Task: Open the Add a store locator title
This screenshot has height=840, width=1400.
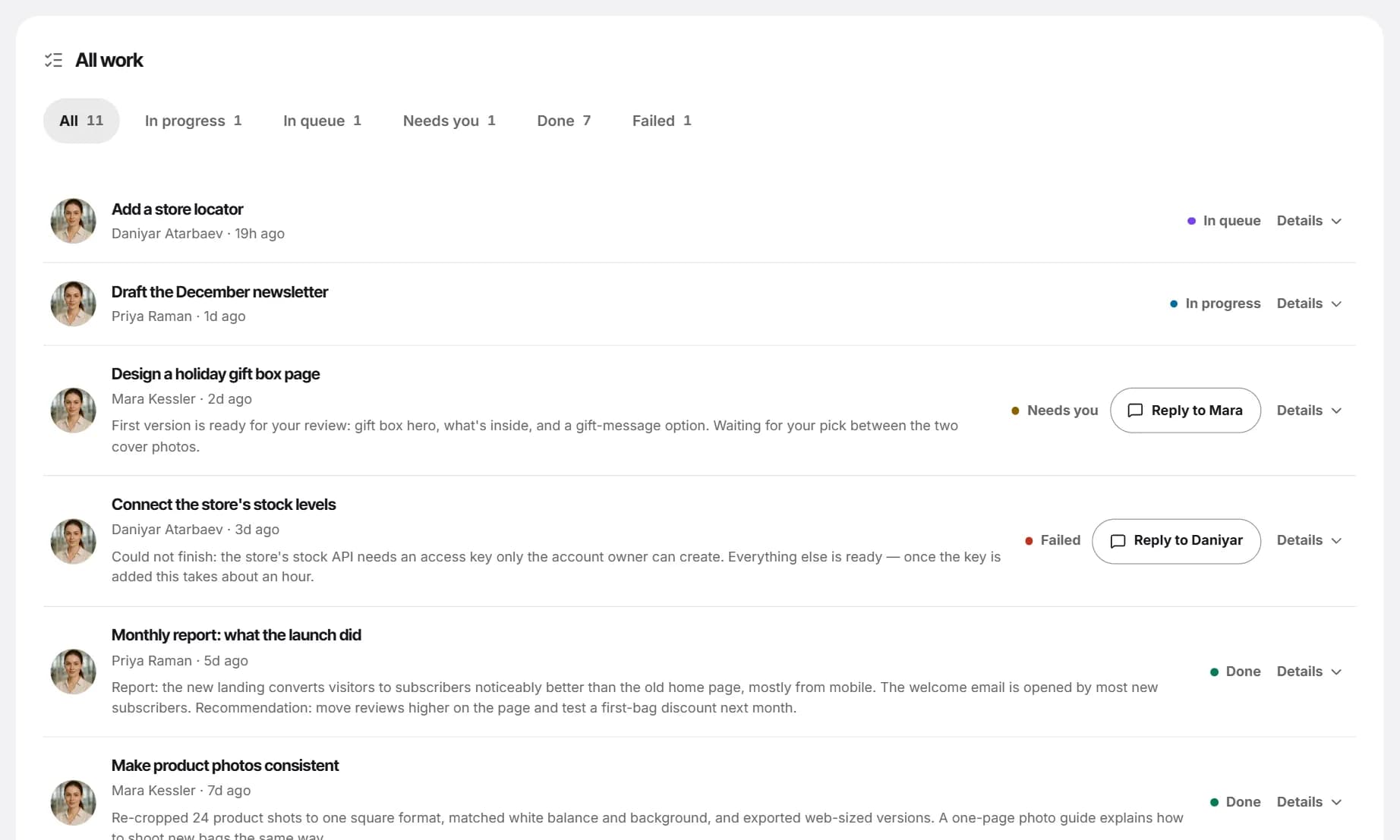Action: [177, 209]
